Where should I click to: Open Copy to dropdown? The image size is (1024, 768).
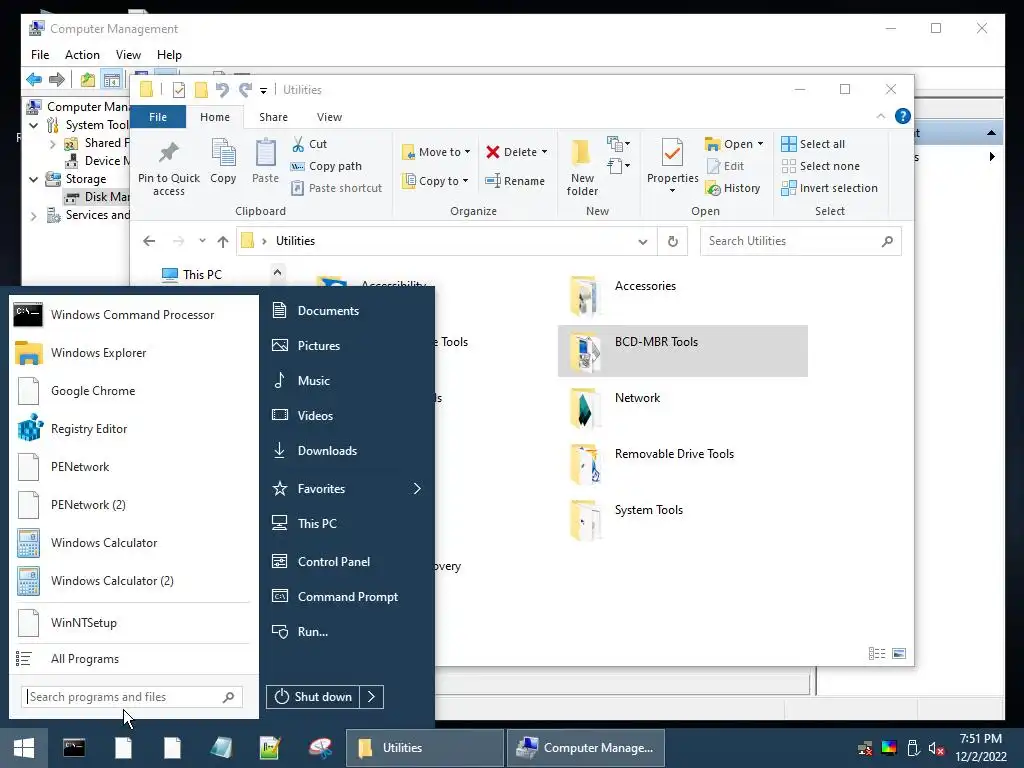coord(436,181)
